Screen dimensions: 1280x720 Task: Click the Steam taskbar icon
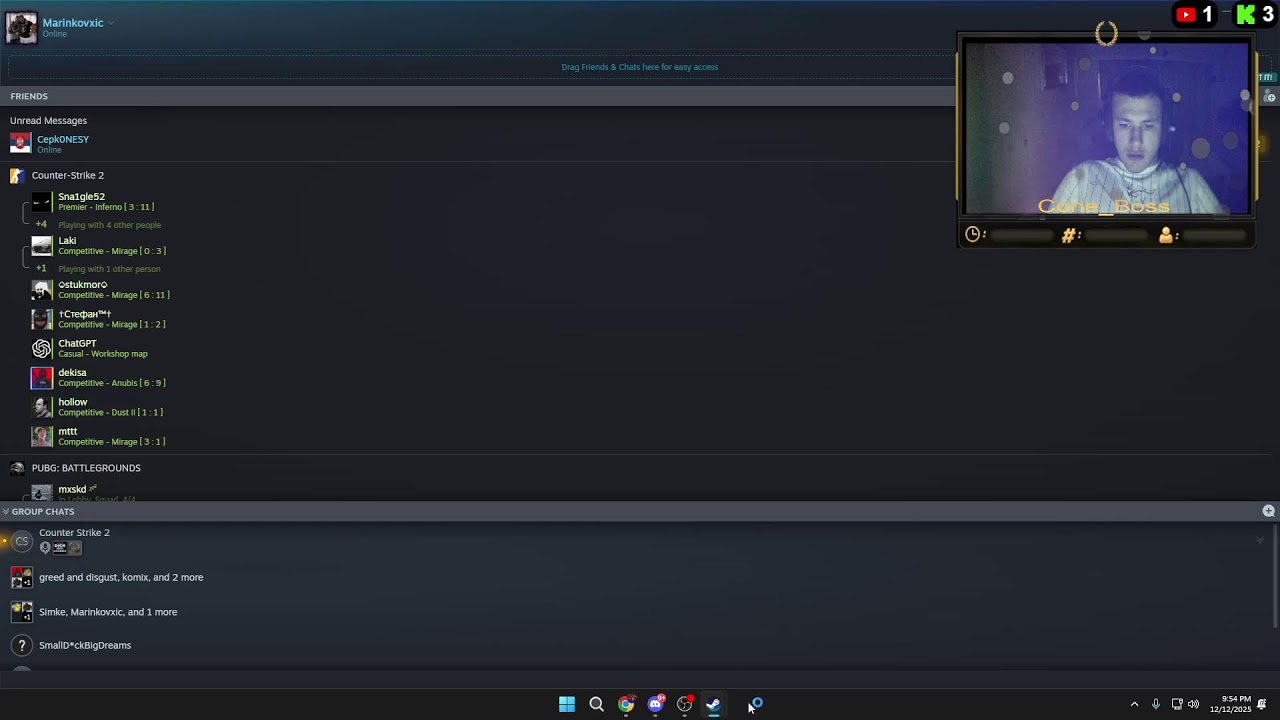713,704
